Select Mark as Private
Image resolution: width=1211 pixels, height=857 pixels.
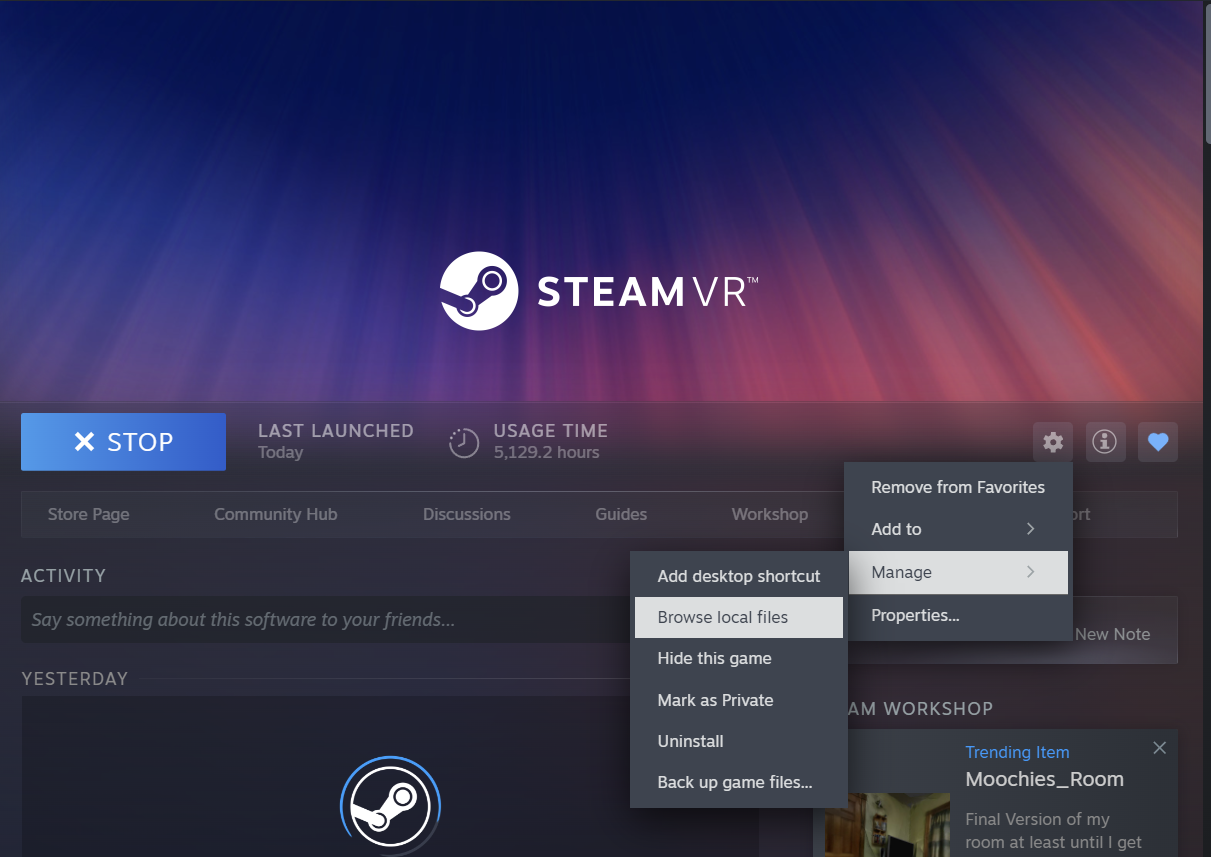tap(715, 700)
